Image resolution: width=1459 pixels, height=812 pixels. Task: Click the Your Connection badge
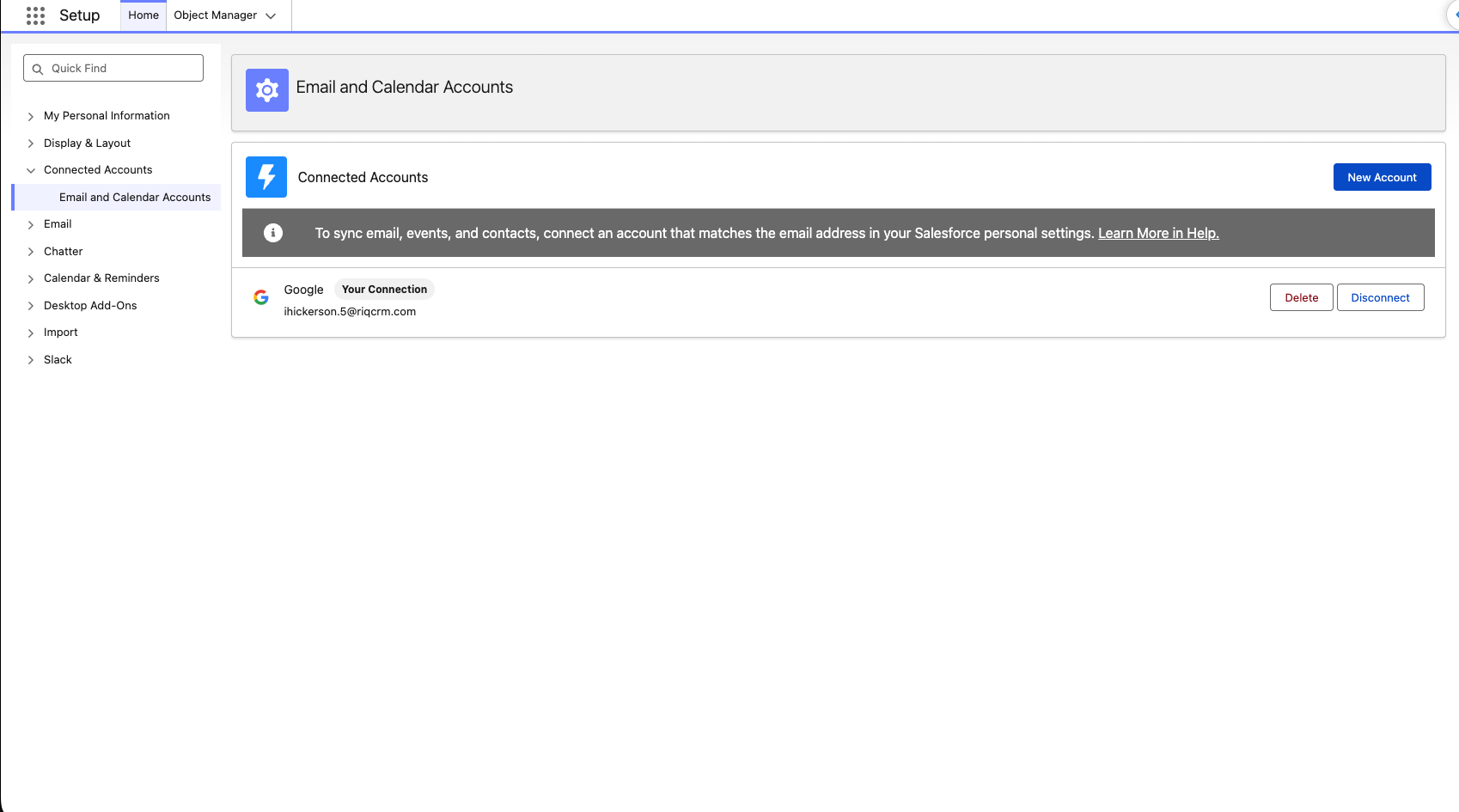point(384,290)
